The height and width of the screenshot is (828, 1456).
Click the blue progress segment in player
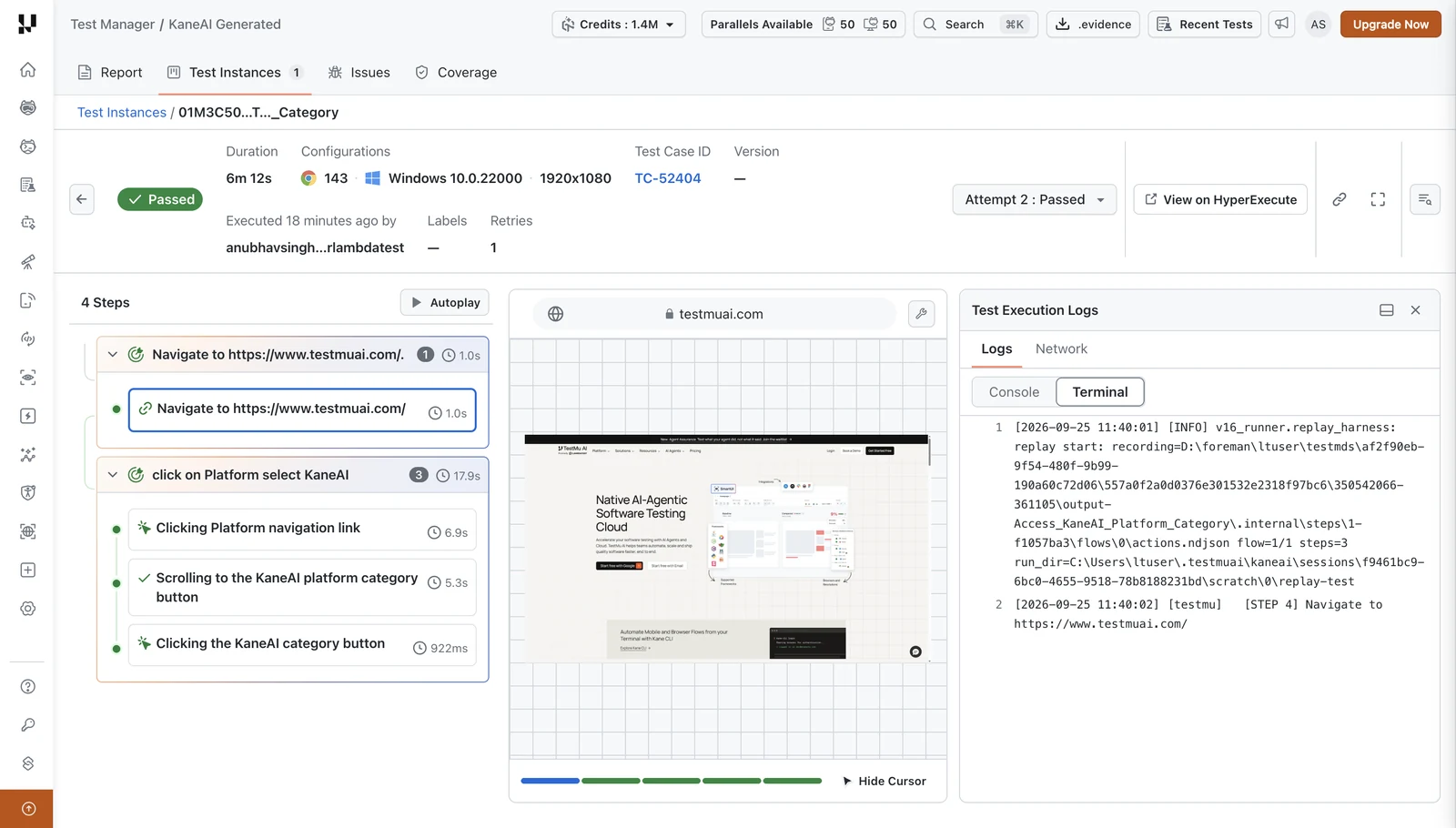[x=550, y=781]
